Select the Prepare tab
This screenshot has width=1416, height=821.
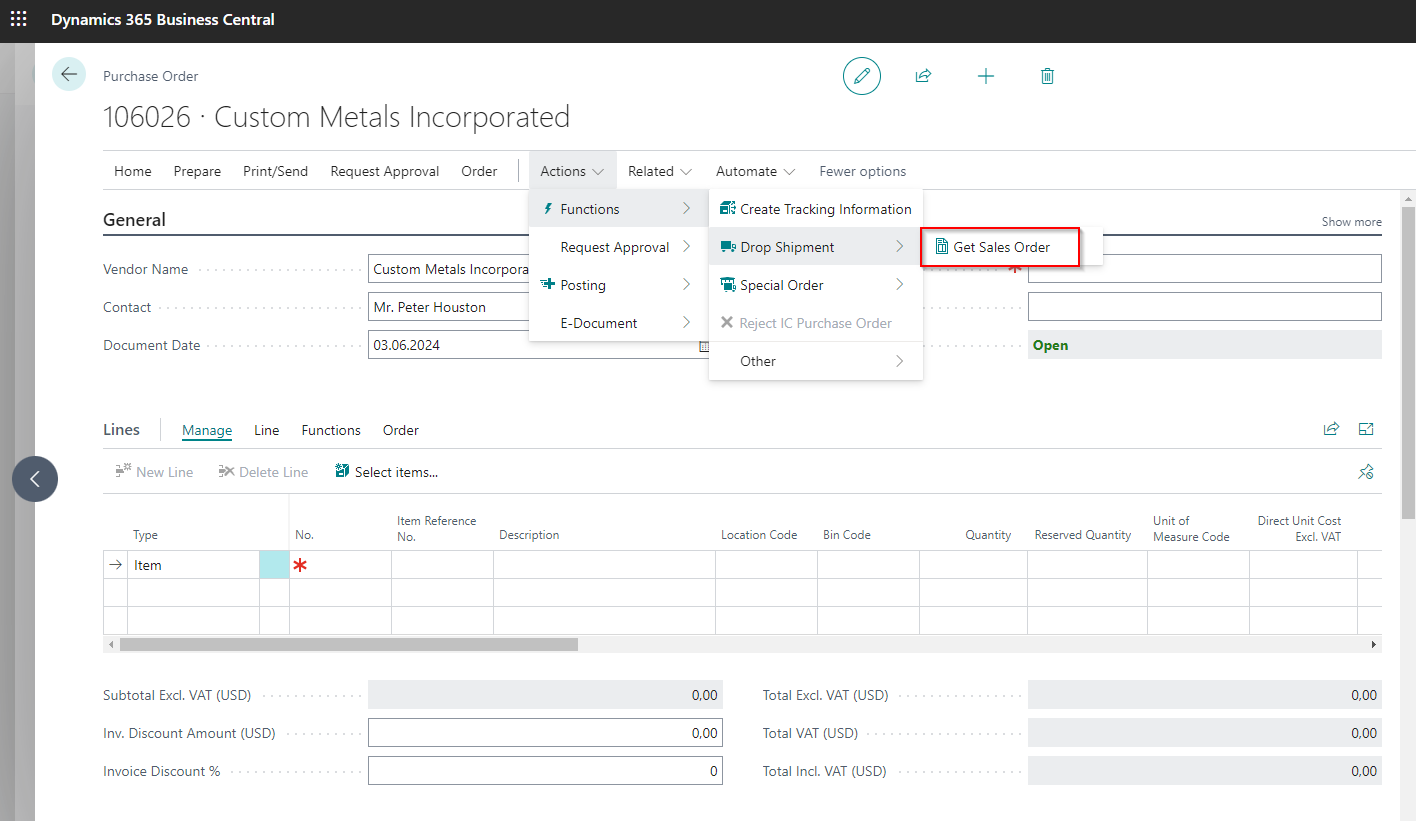(x=197, y=171)
